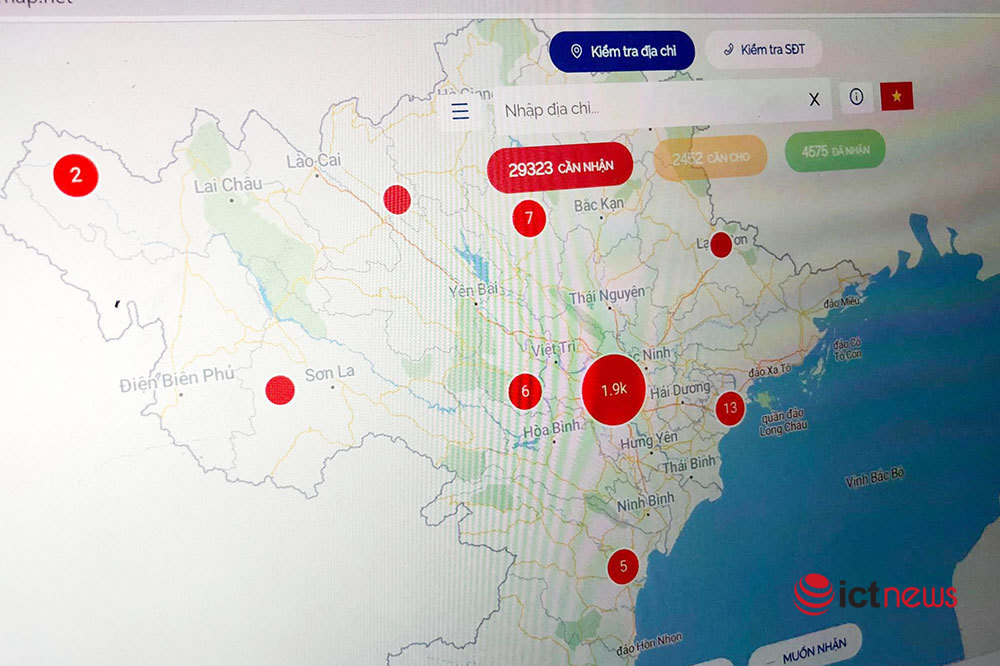Image resolution: width=1000 pixels, height=666 pixels.
Task: Click the circular info icon near the flag
Action: tap(856, 97)
